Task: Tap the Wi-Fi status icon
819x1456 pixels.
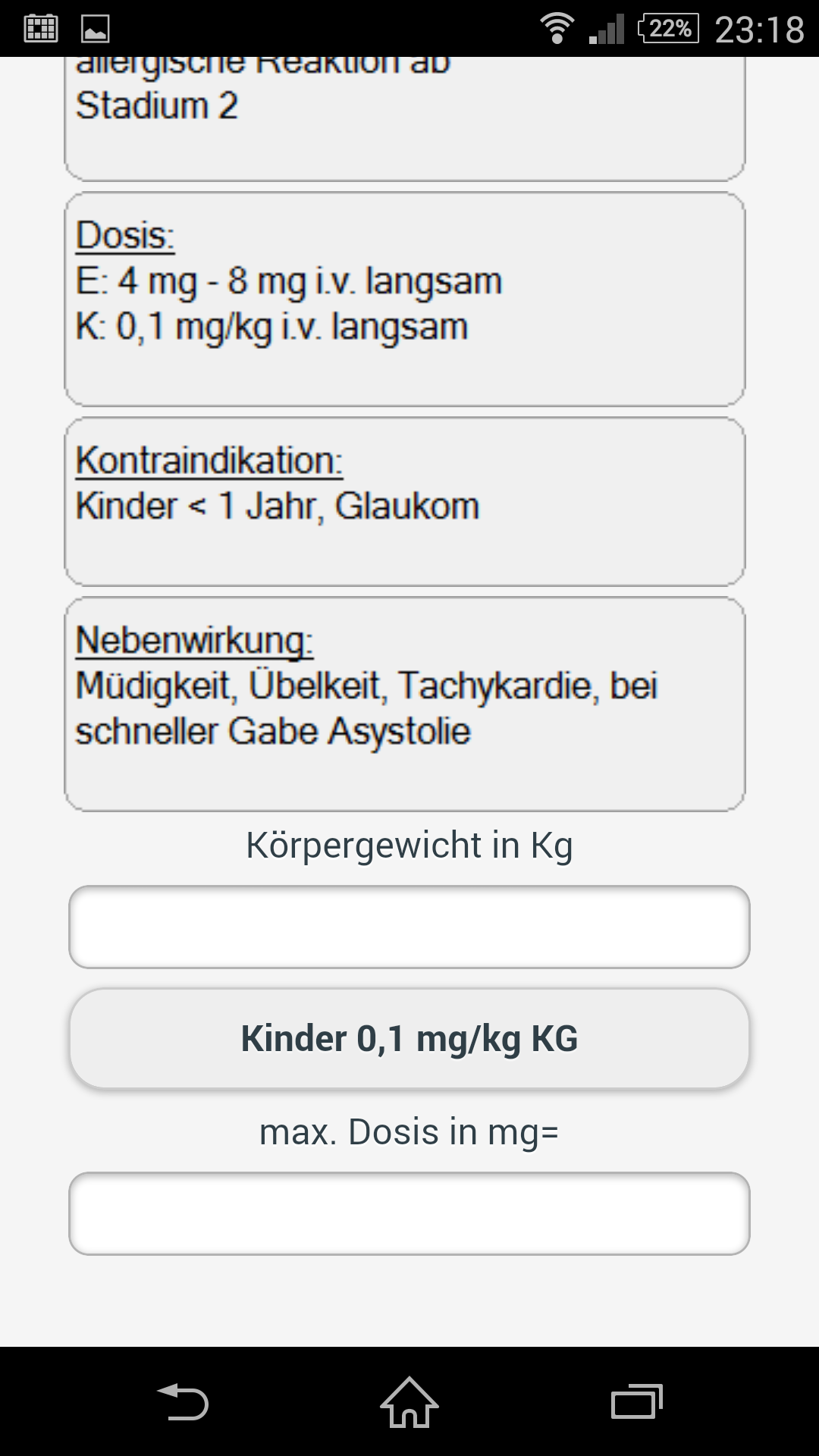Action: pos(557,29)
